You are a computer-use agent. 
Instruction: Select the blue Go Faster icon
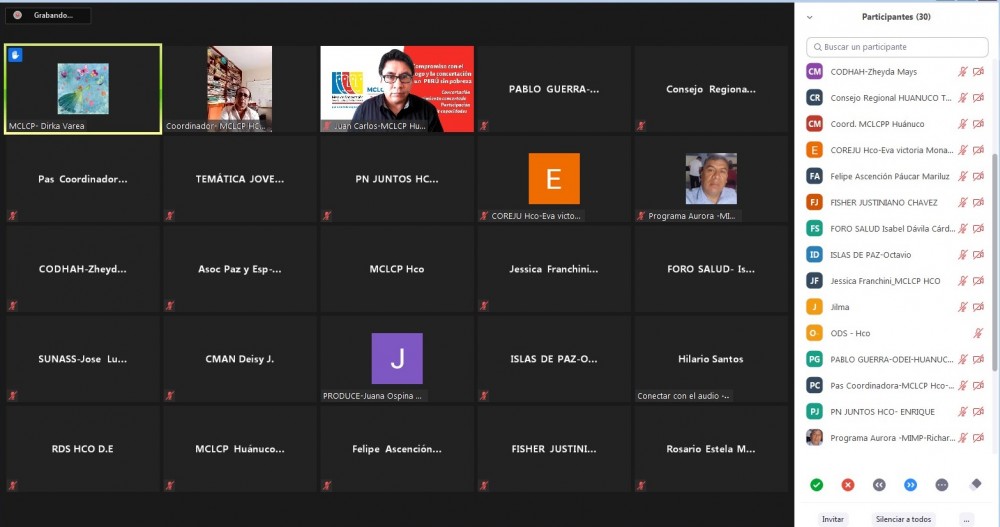[910, 485]
